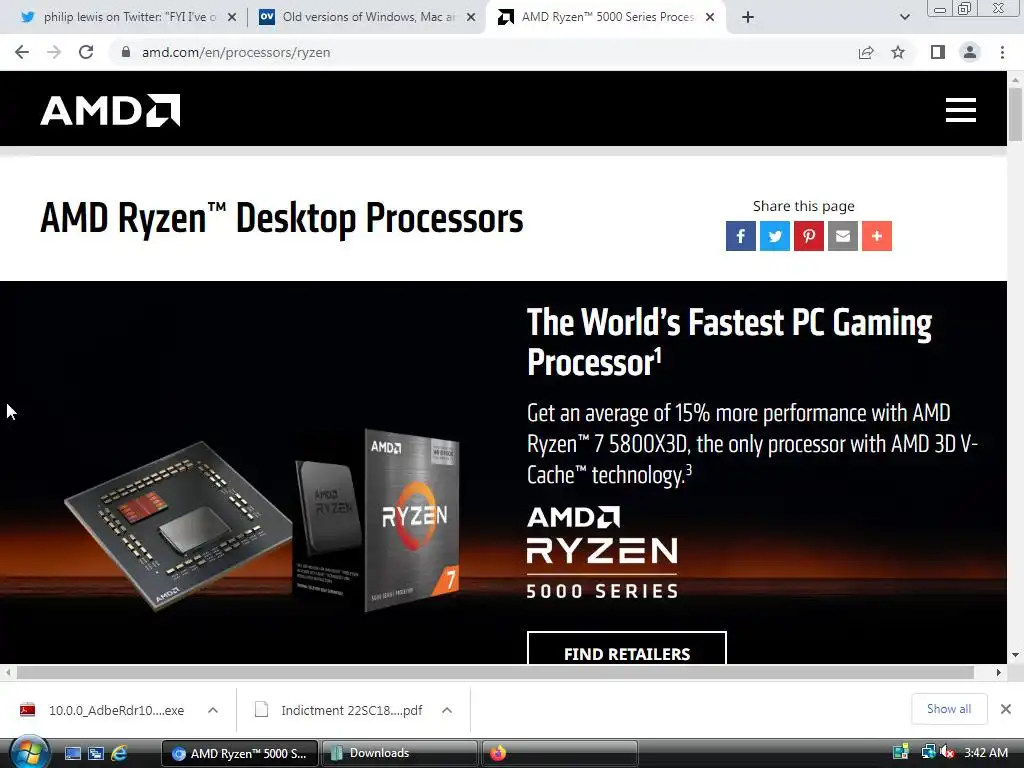Bookmark this page with star icon
This screenshot has width=1024, height=768.
(898, 52)
